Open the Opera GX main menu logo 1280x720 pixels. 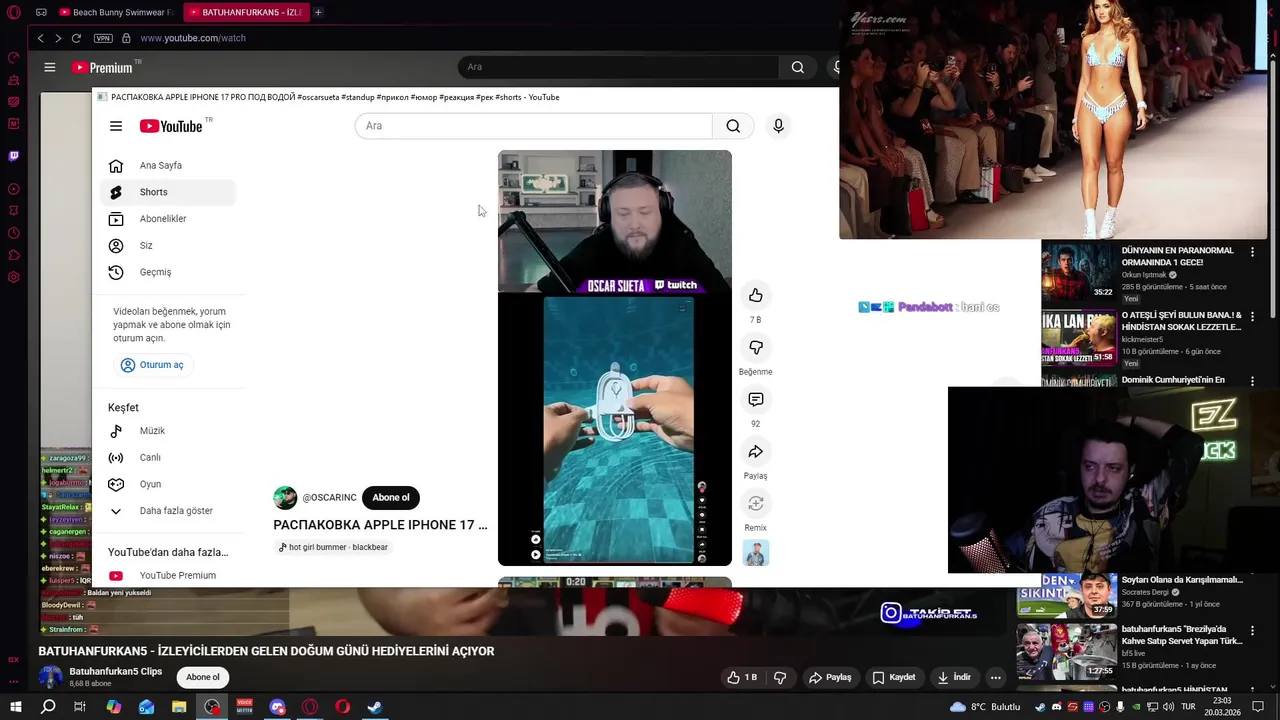click(x=13, y=12)
